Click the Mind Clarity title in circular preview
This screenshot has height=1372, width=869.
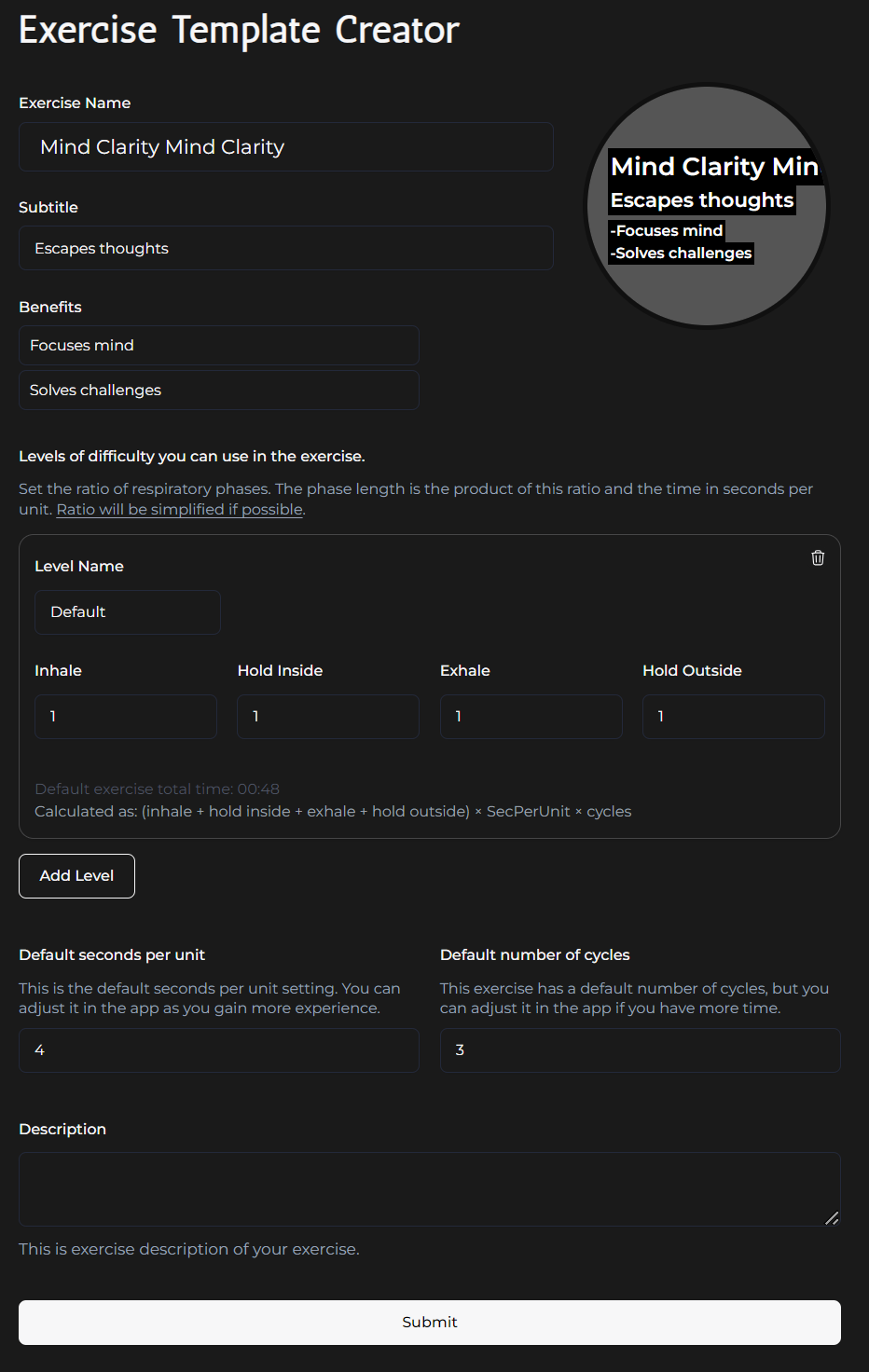point(714,167)
